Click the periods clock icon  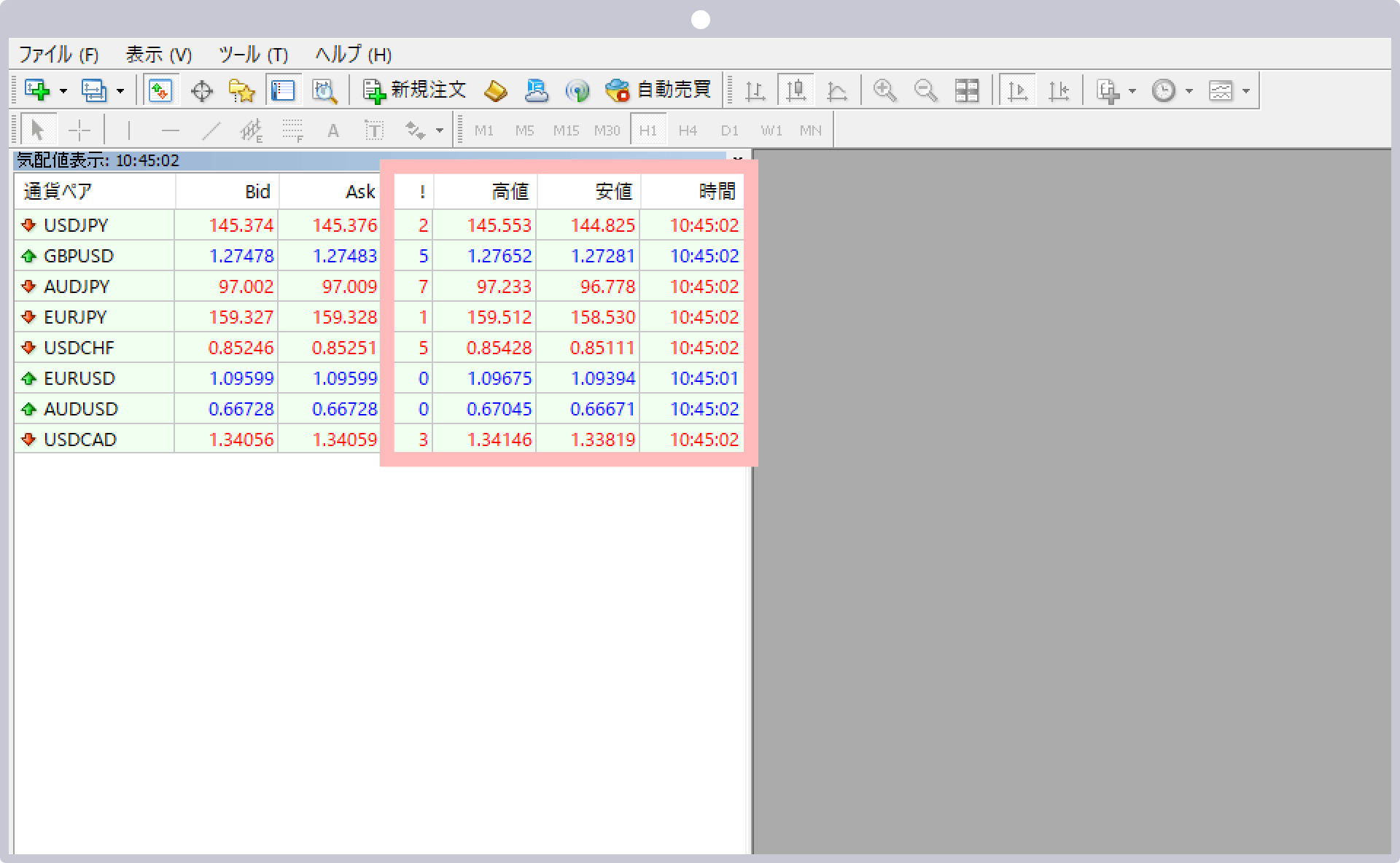(1164, 90)
